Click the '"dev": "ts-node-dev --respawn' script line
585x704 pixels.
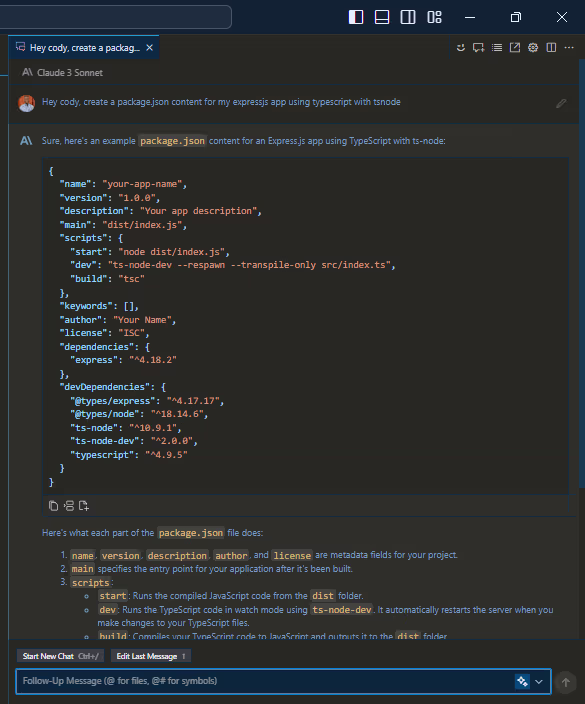(233, 265)
